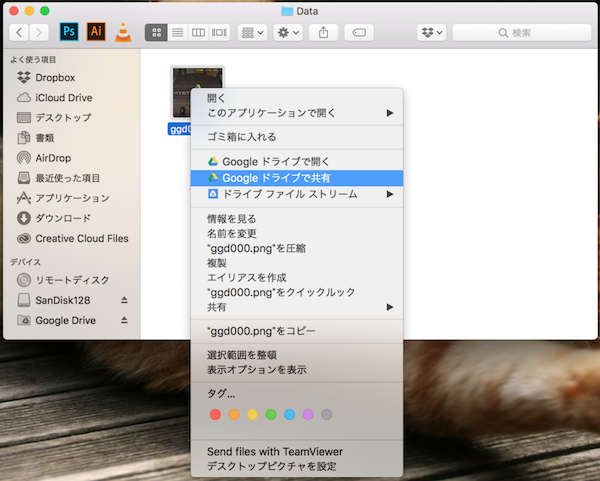Screen dimensions: 600x481
Task: Apply the green tag color
Action: [271, 414]
